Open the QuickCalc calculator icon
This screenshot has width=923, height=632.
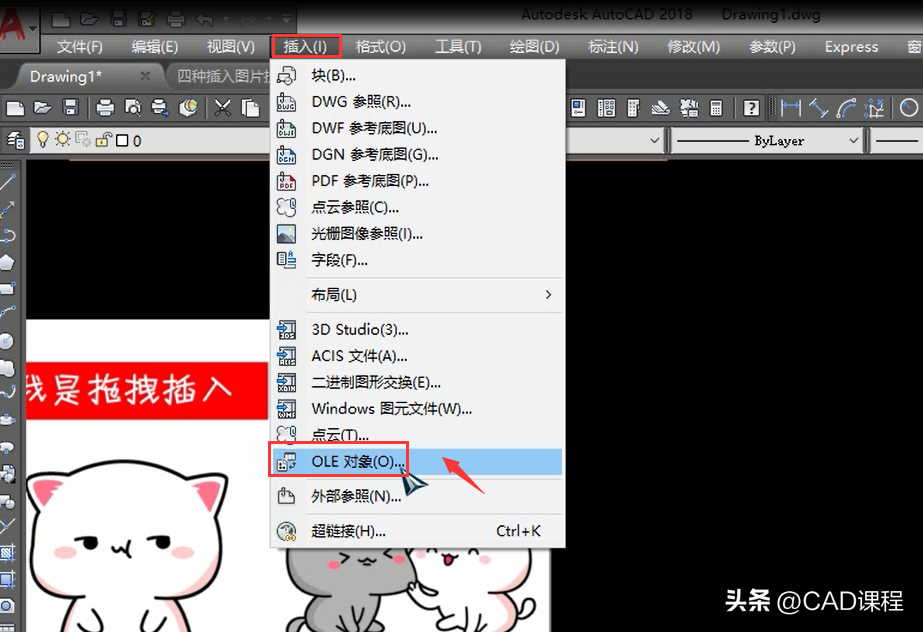(x=716, y=108)
